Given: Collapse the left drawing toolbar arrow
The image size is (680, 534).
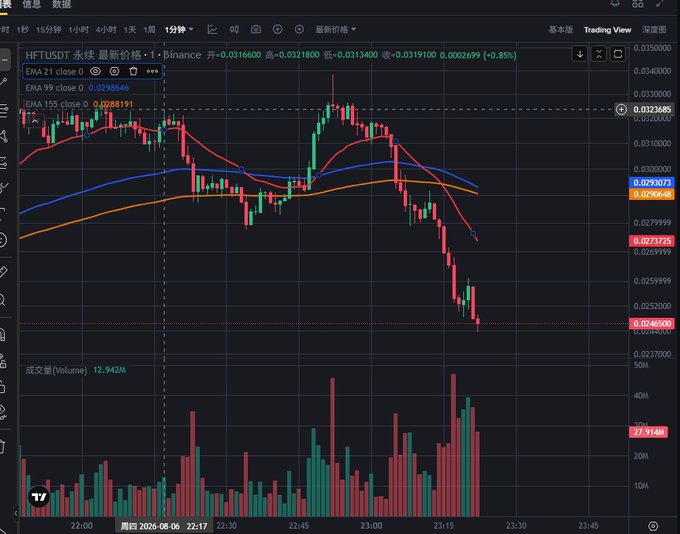Looking at the screenshot, I should 16,513.
